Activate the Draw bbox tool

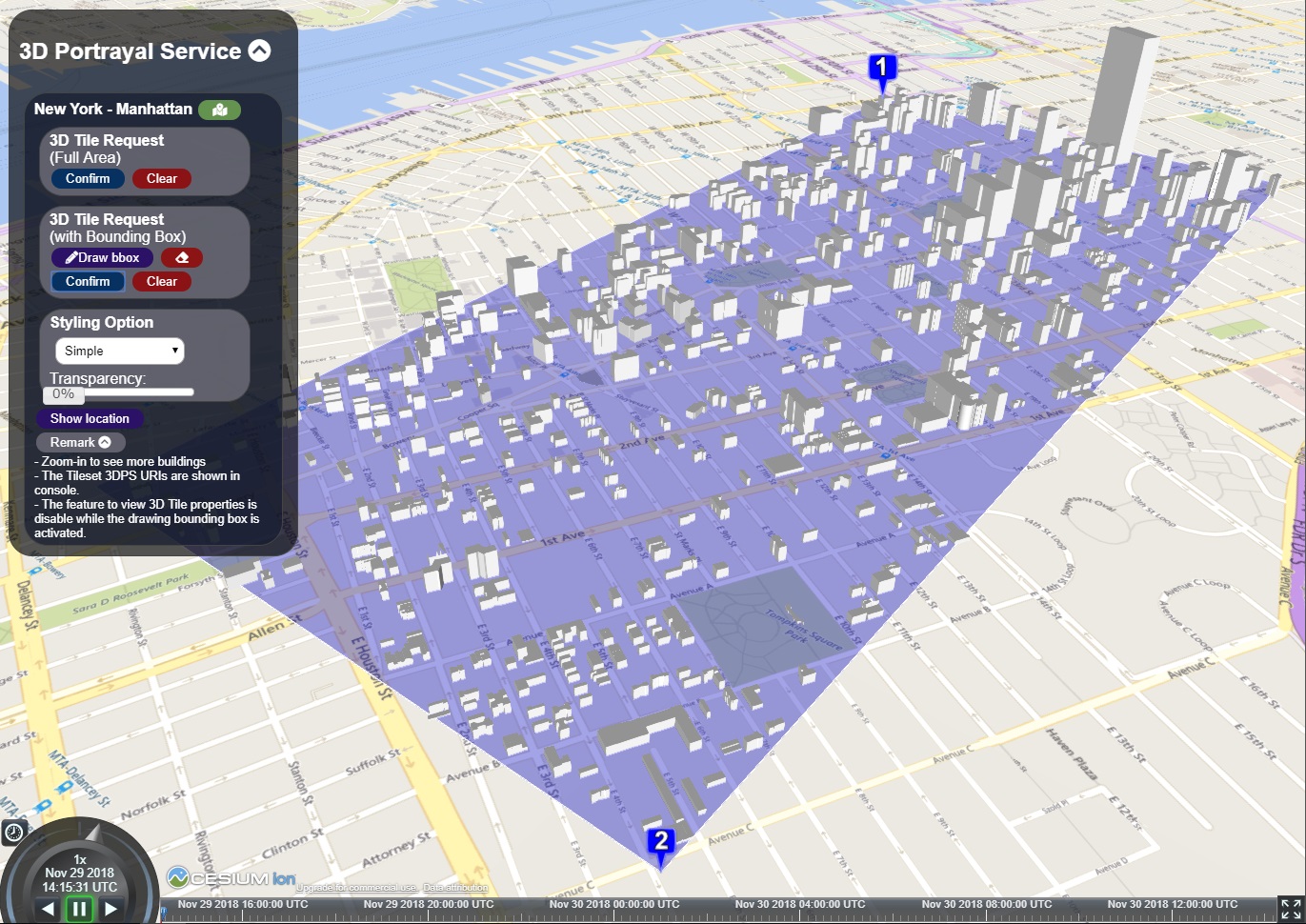(x=102, y=257)
